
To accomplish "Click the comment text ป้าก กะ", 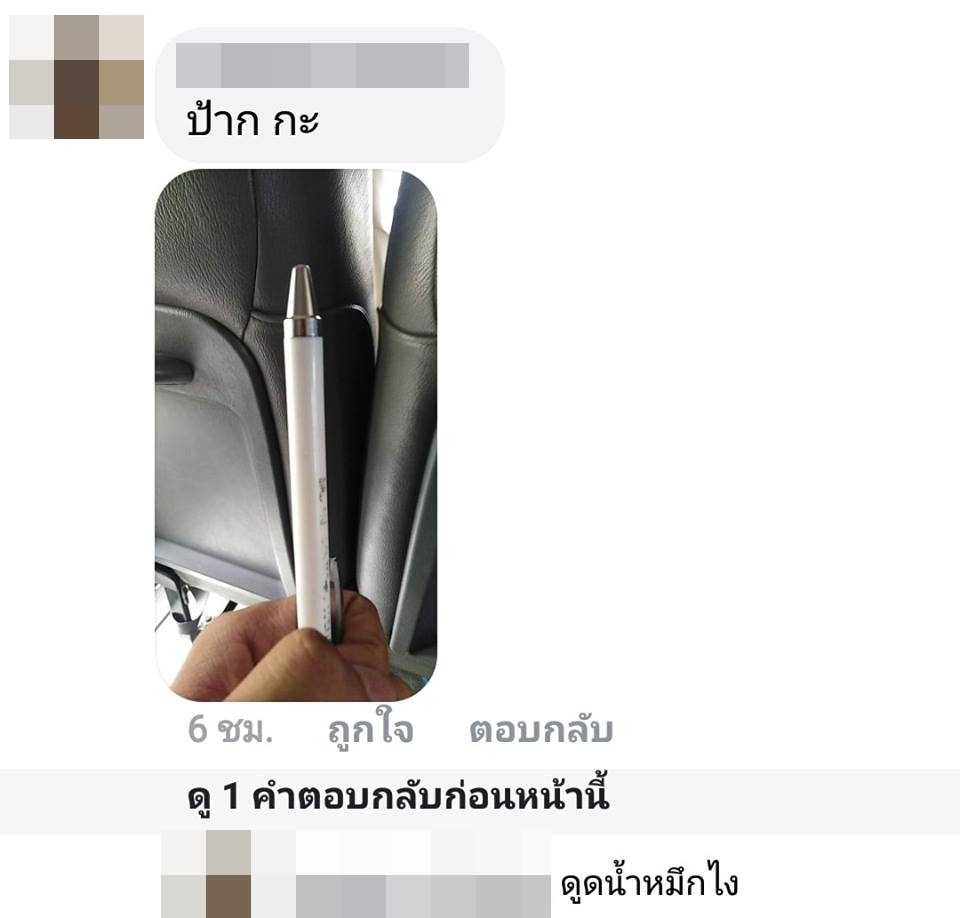I will [252, 119].
